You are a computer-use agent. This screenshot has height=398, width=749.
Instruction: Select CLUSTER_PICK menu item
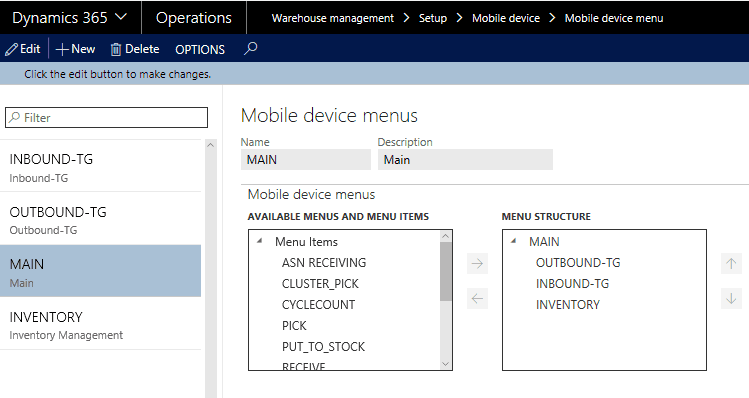[320, 284]
